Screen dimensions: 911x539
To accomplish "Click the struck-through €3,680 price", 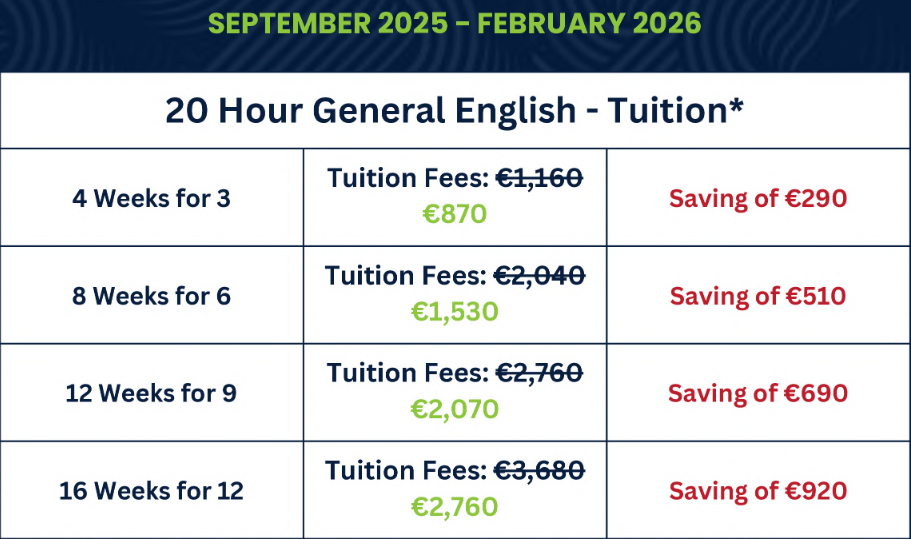I will (x=540, y=471).
